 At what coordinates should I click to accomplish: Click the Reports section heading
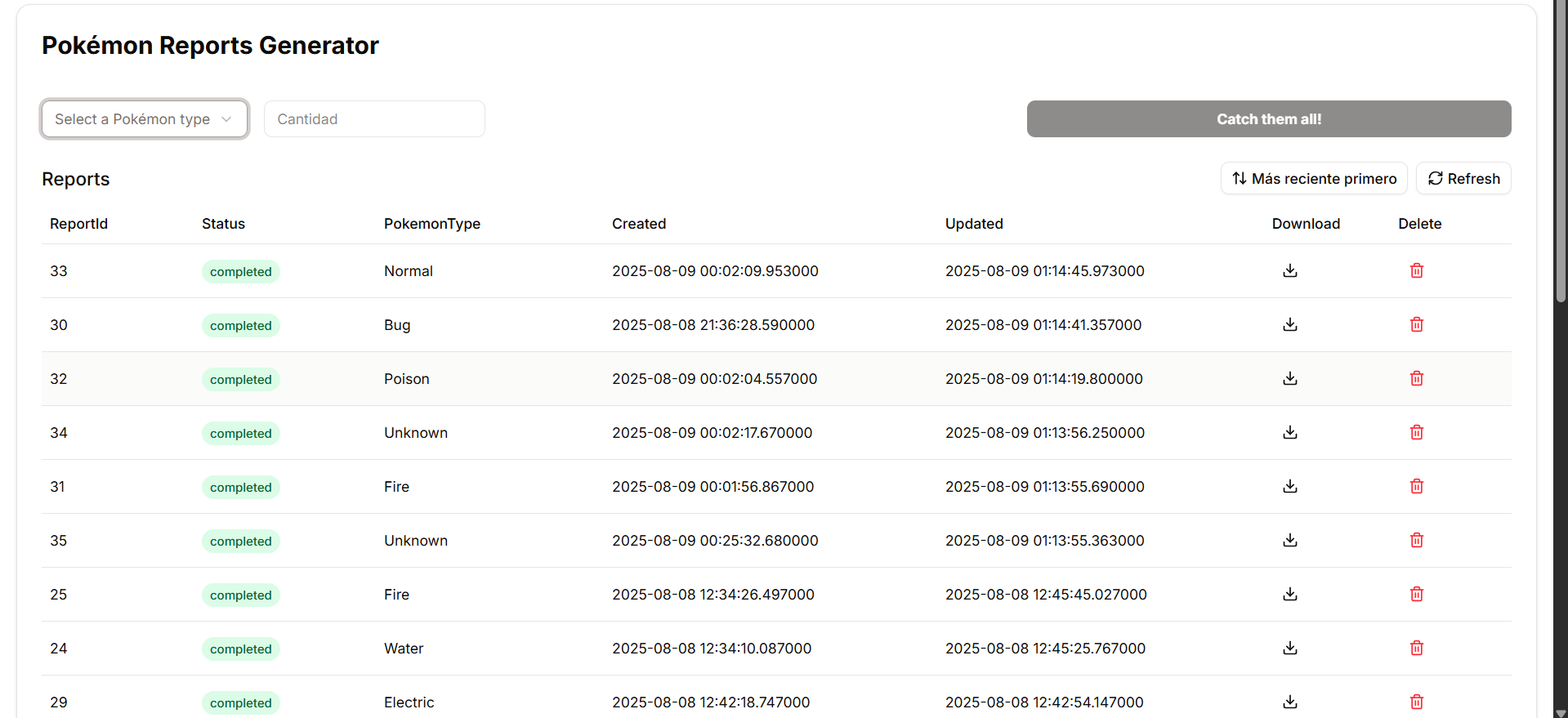tap(75, 179)
